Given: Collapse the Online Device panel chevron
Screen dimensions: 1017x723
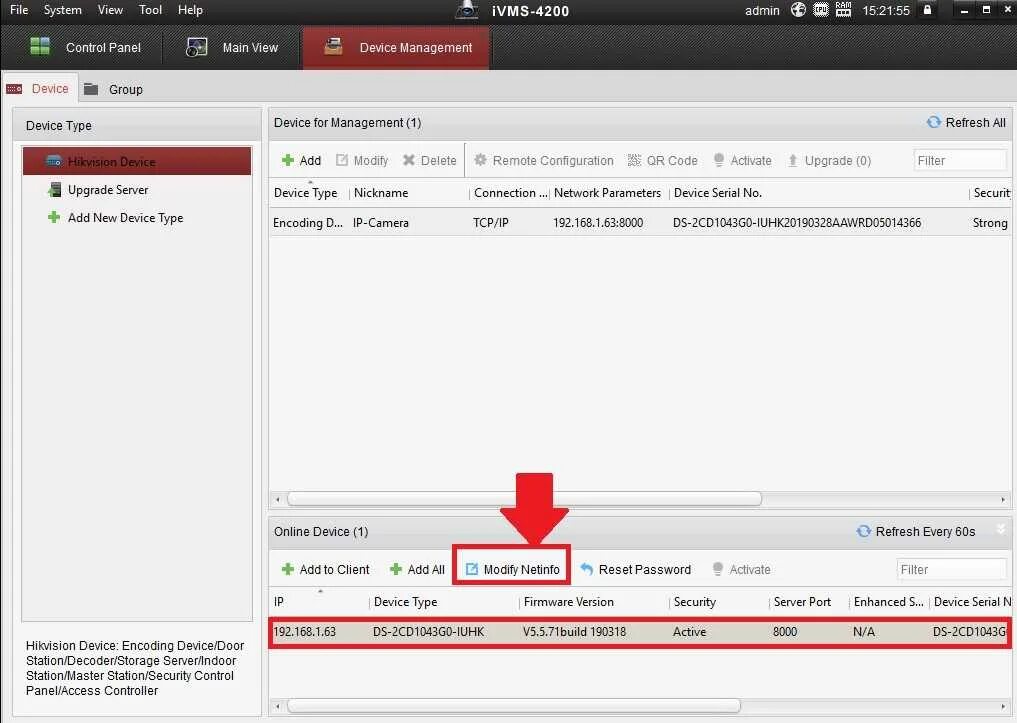Looking at the screenshot, I should (x=1003, y=531).
